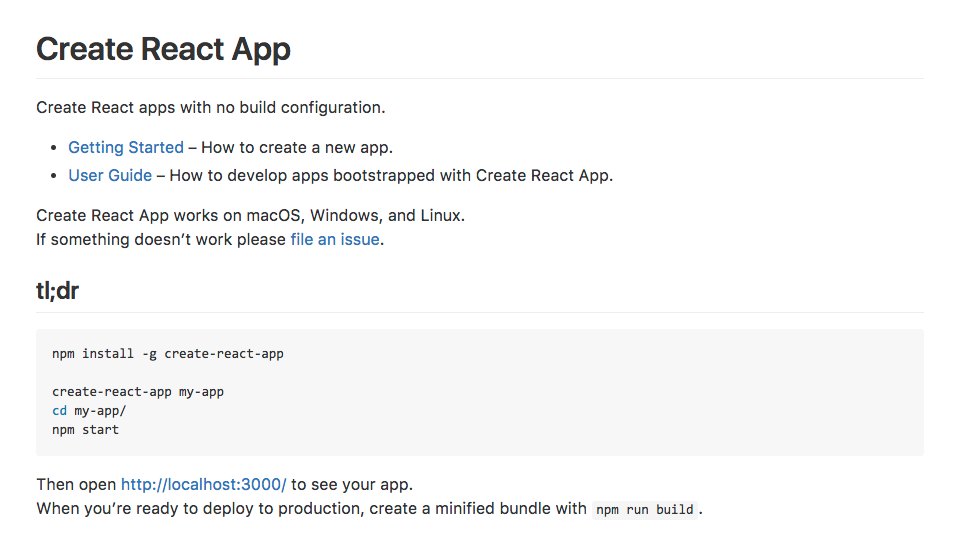Click the 'create-react-app my-app' command line
This screenshot has height=539, width=954.
coord(138,391)
